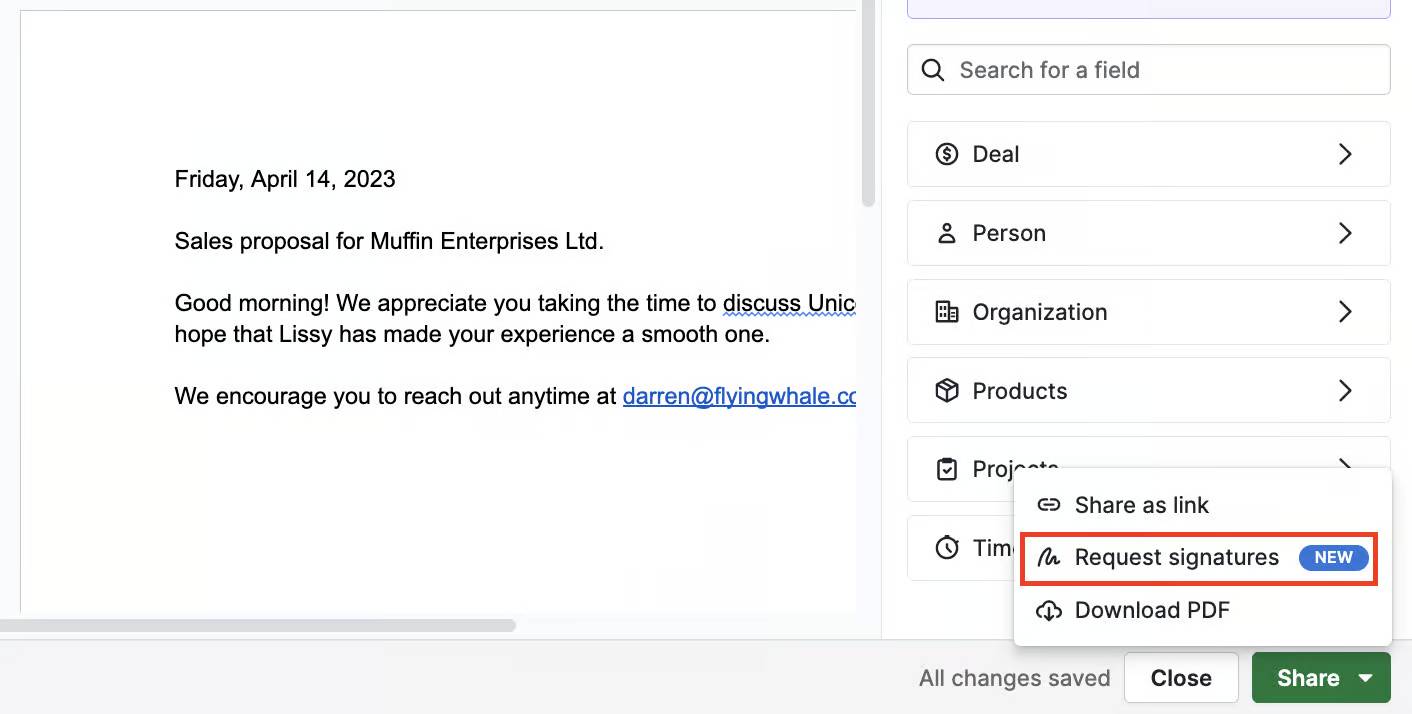Click the Deal dollar icon
1412x714 pixels.
(x=946, y=154)
